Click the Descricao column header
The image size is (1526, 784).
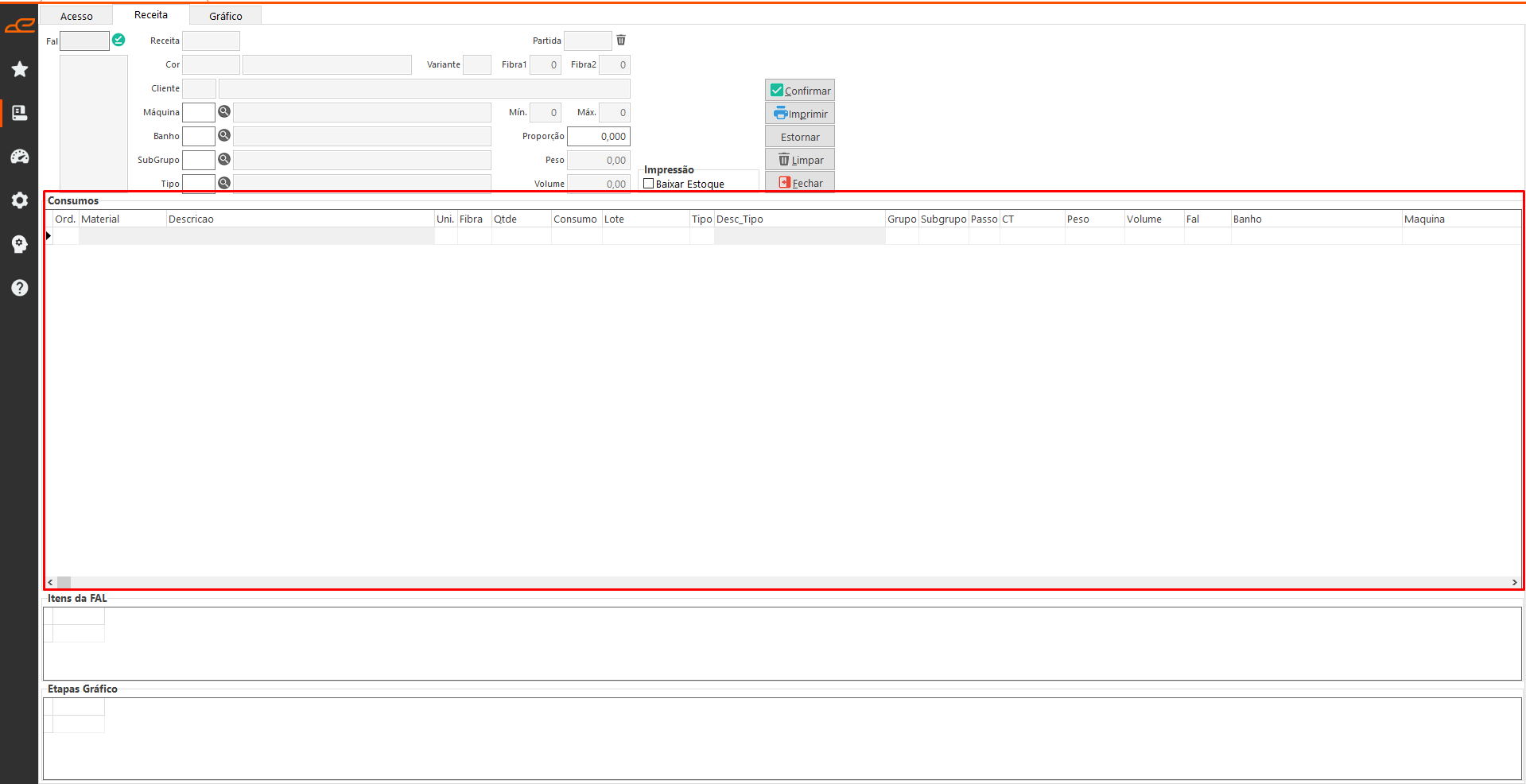tap(299, 219)
